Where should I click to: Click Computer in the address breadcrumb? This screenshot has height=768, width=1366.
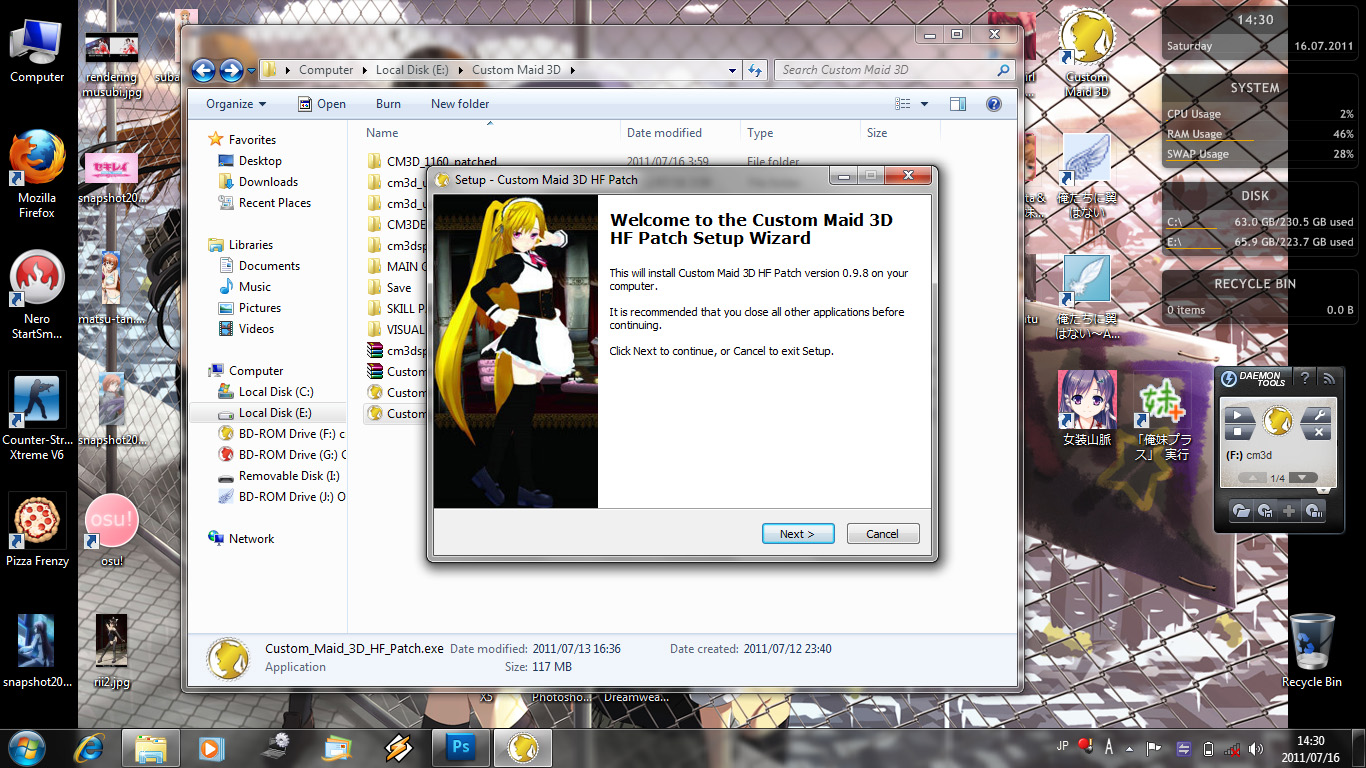[x=326, y=70]
